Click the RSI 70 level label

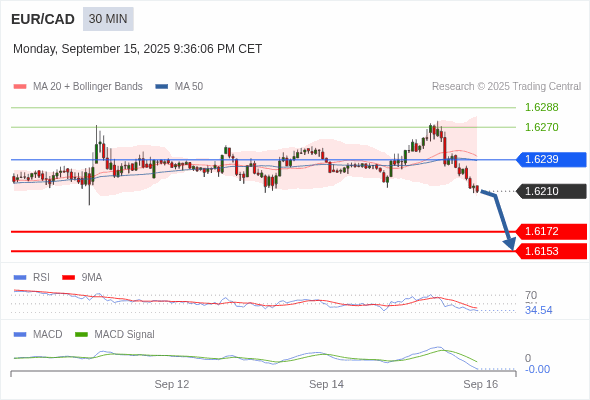pyautogui.click(x=531, y=295)
